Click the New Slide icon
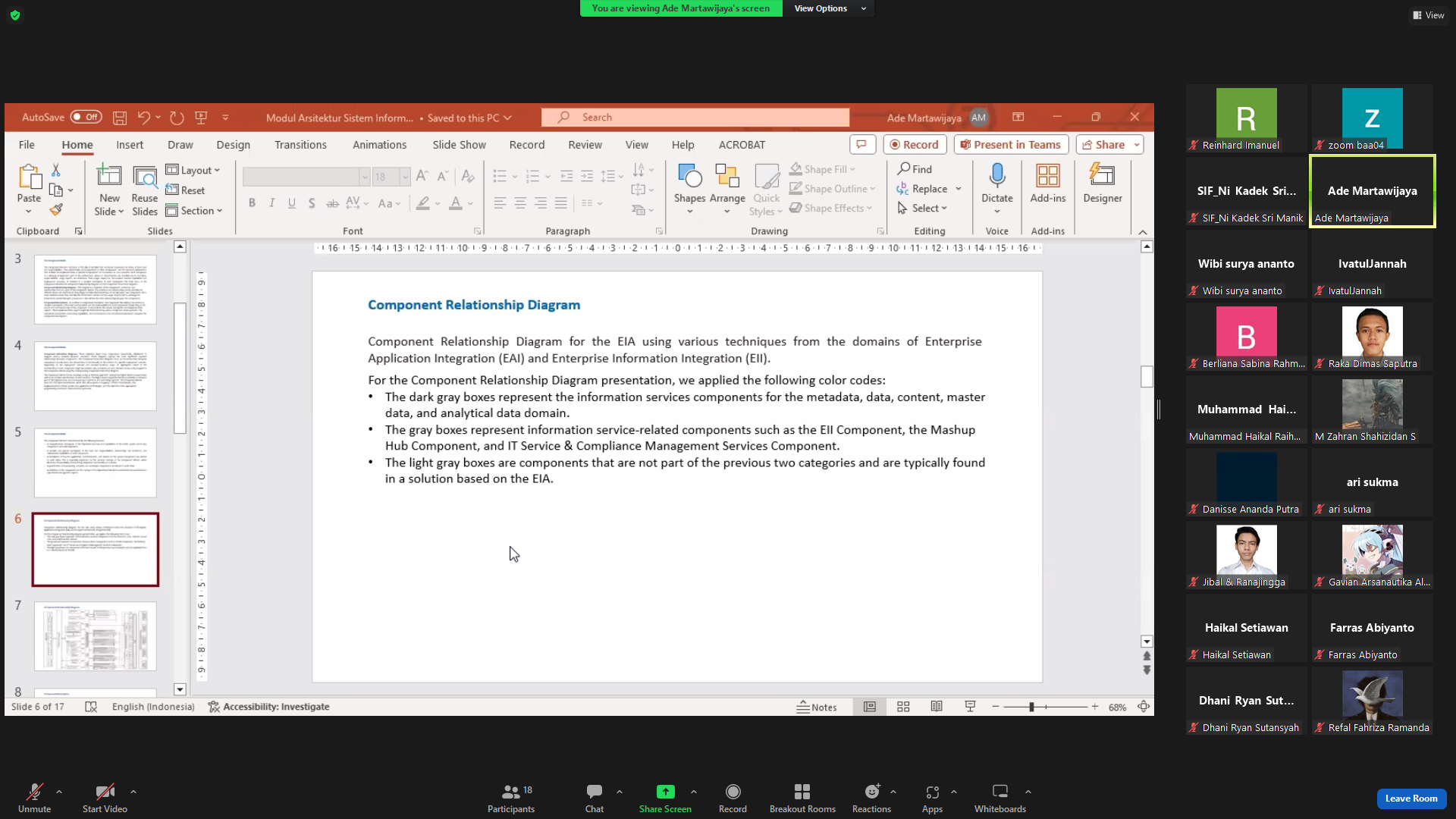 click(108, 176)
